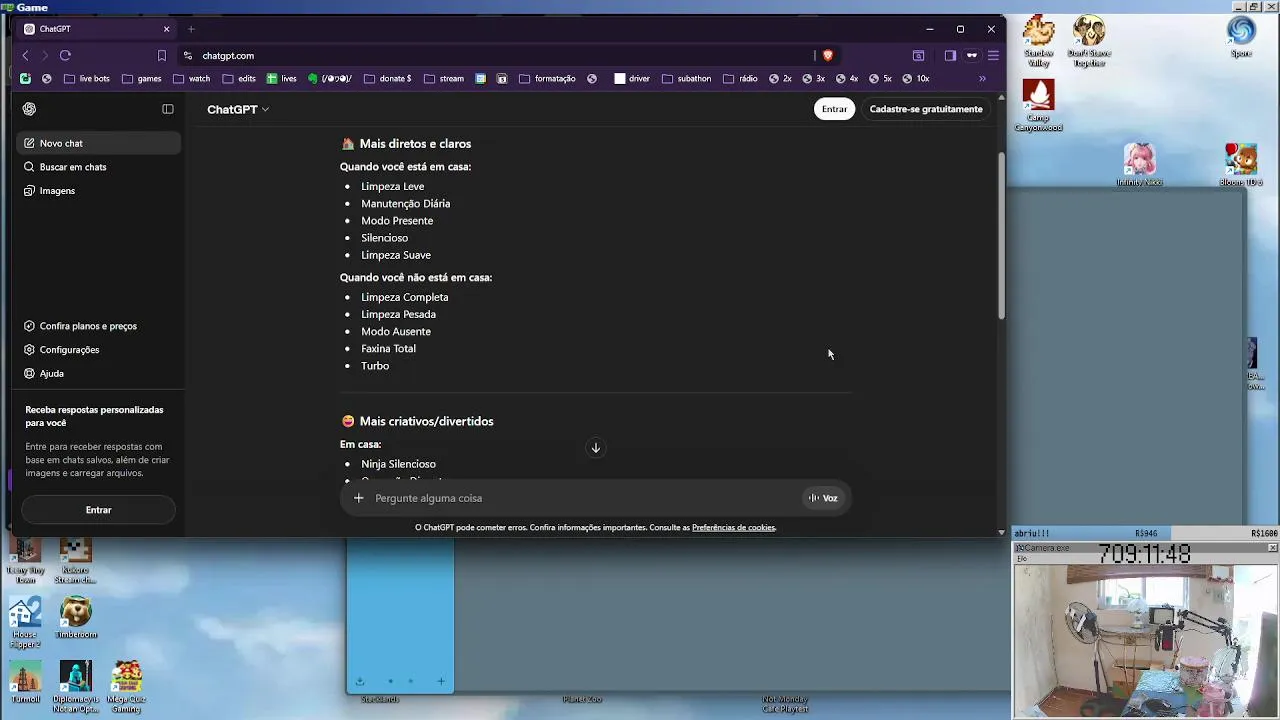Open Mega Quiz Gaming desktop shortcut
Image resolution: width=1280 pixels, height=720 pixels.
pos(126,687)
